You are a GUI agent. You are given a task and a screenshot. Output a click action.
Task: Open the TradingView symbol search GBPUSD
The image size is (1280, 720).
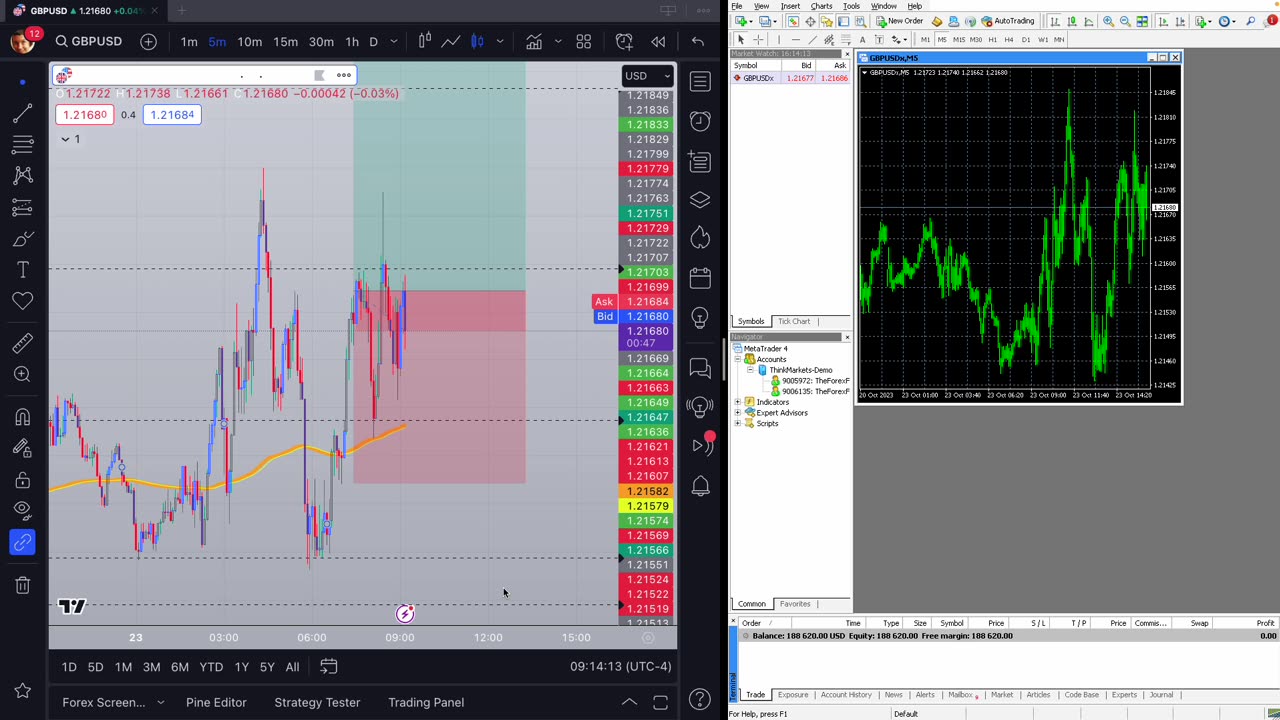point(88,41)
